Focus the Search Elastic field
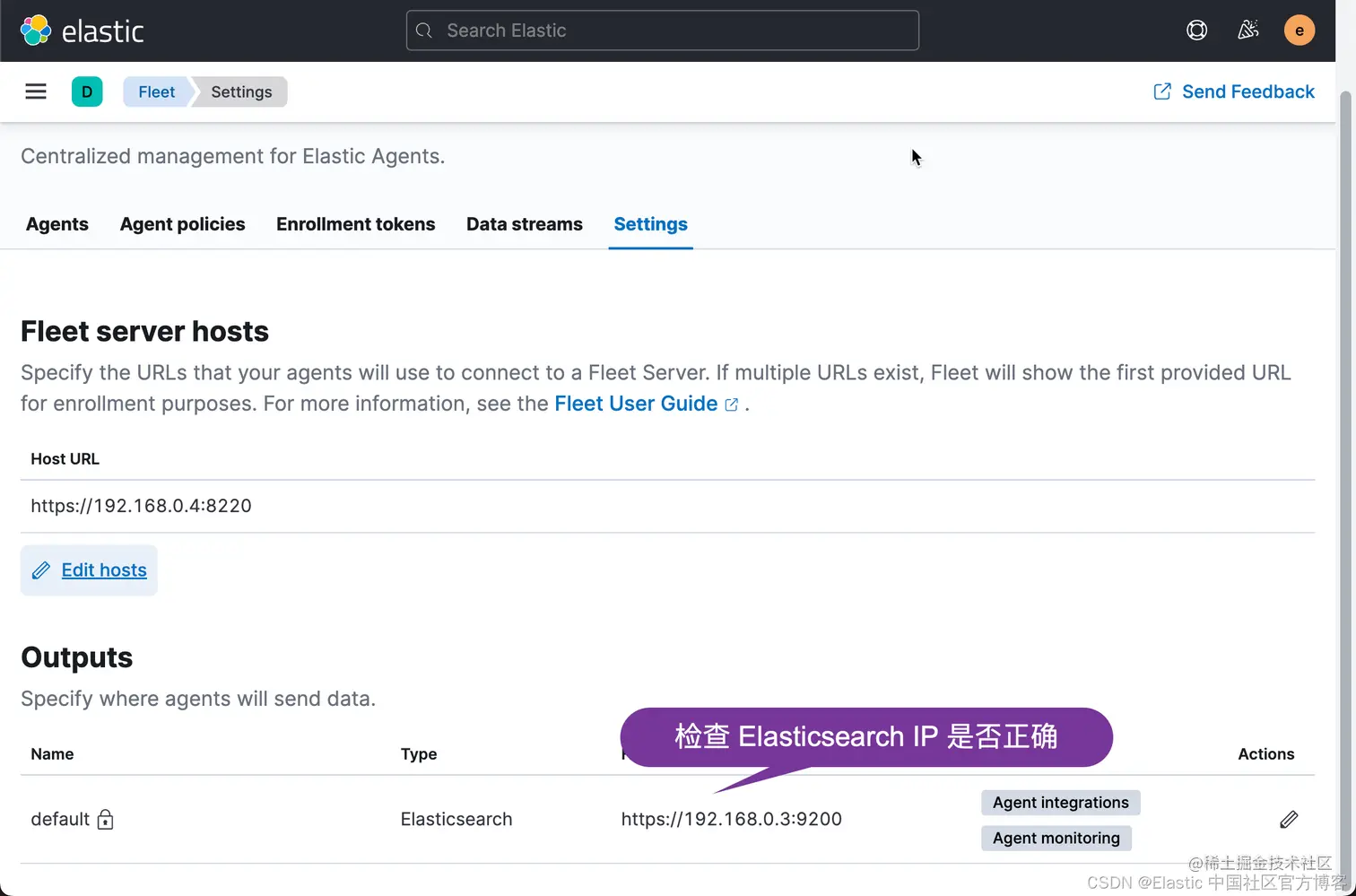The height and width of the screenshot is (896, 1356). pos(663,30)
